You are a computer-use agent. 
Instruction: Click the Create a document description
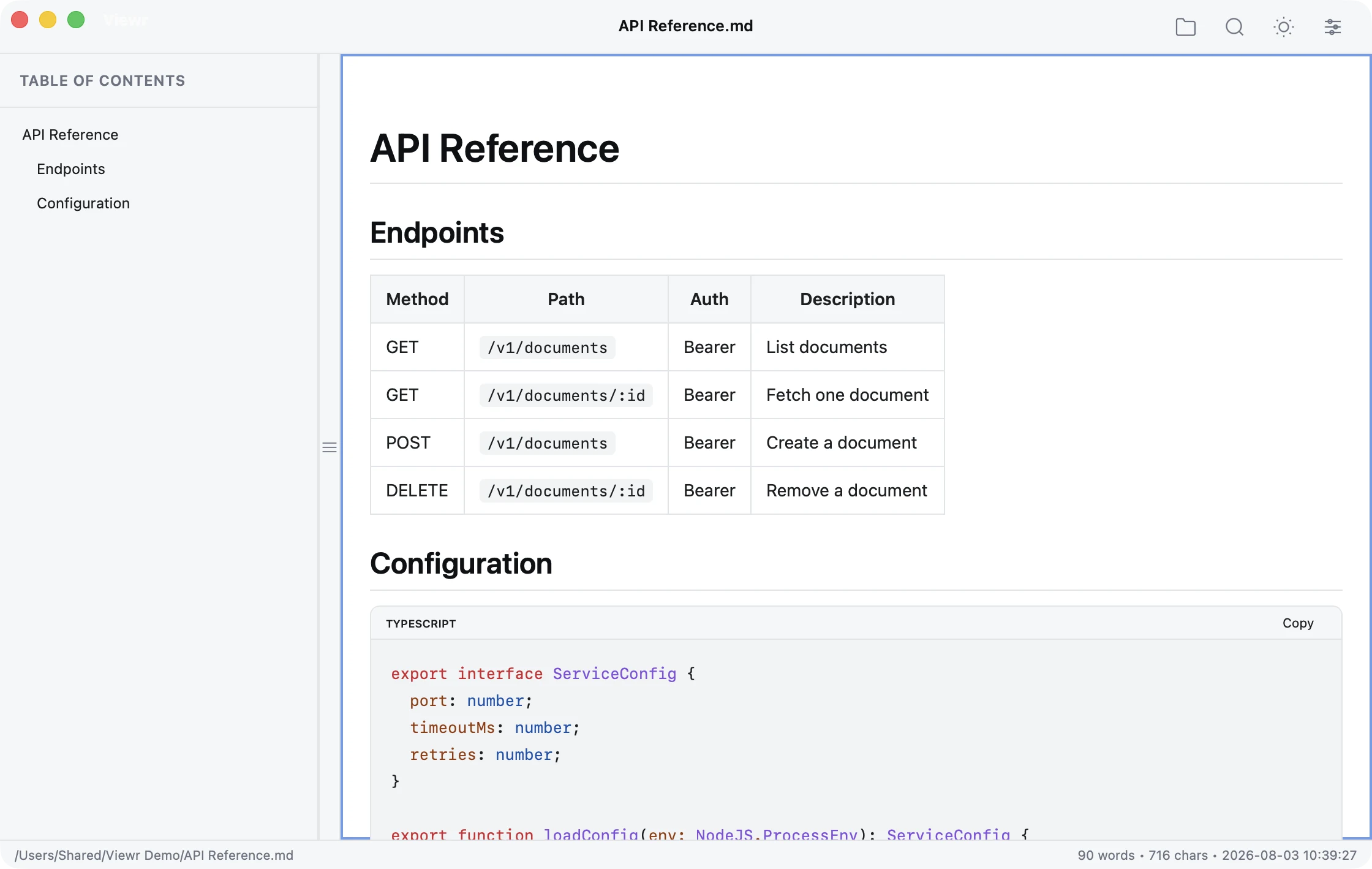pos(841,442)
